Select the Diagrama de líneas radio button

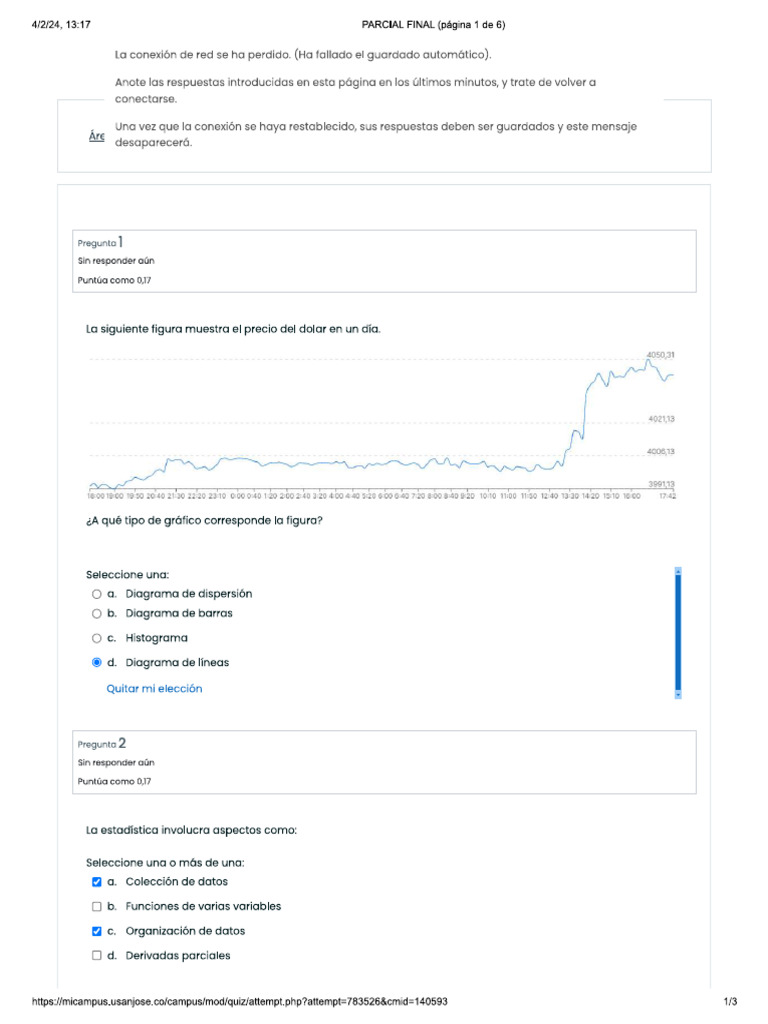[97, 662]
